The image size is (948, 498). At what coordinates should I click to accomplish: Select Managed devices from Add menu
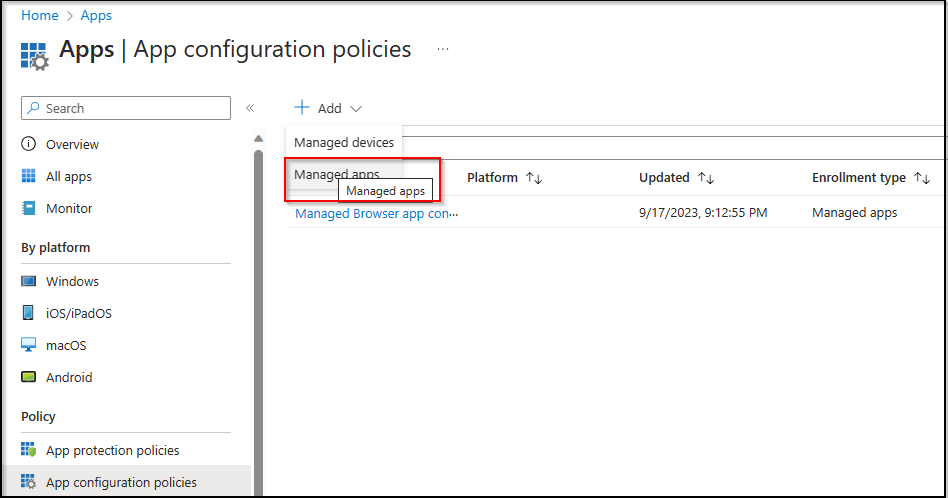pos(344,142)
